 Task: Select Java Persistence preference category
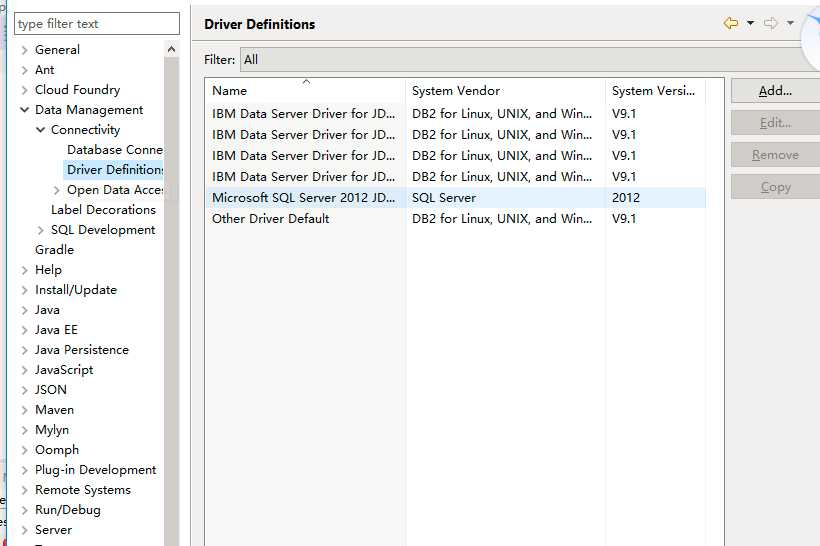tap(82, 350)
